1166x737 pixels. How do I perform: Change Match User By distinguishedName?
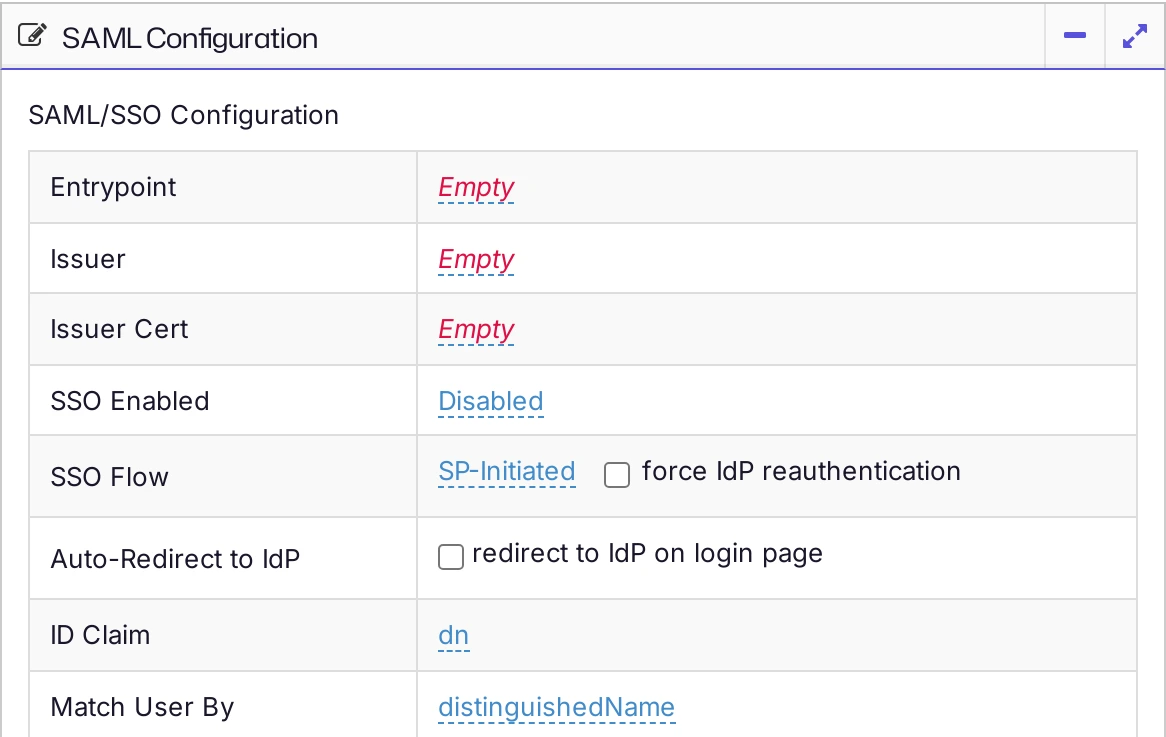point(556,707)
